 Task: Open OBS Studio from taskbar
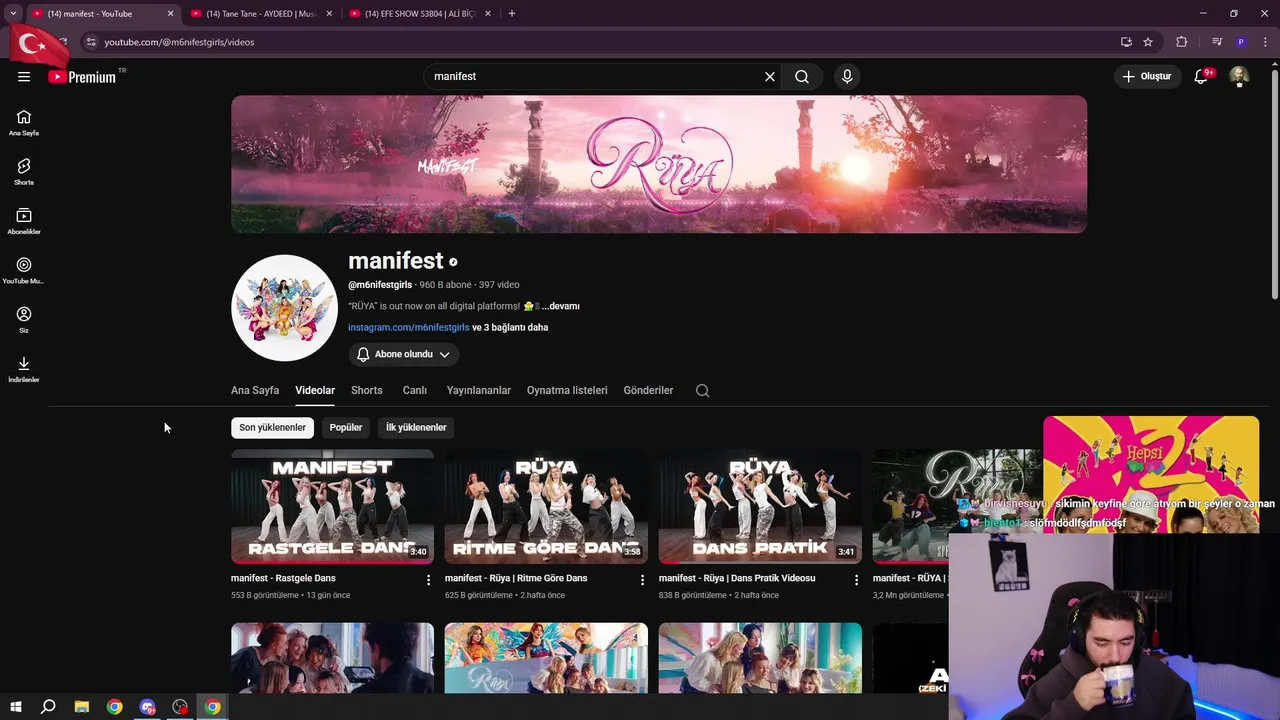180,707
